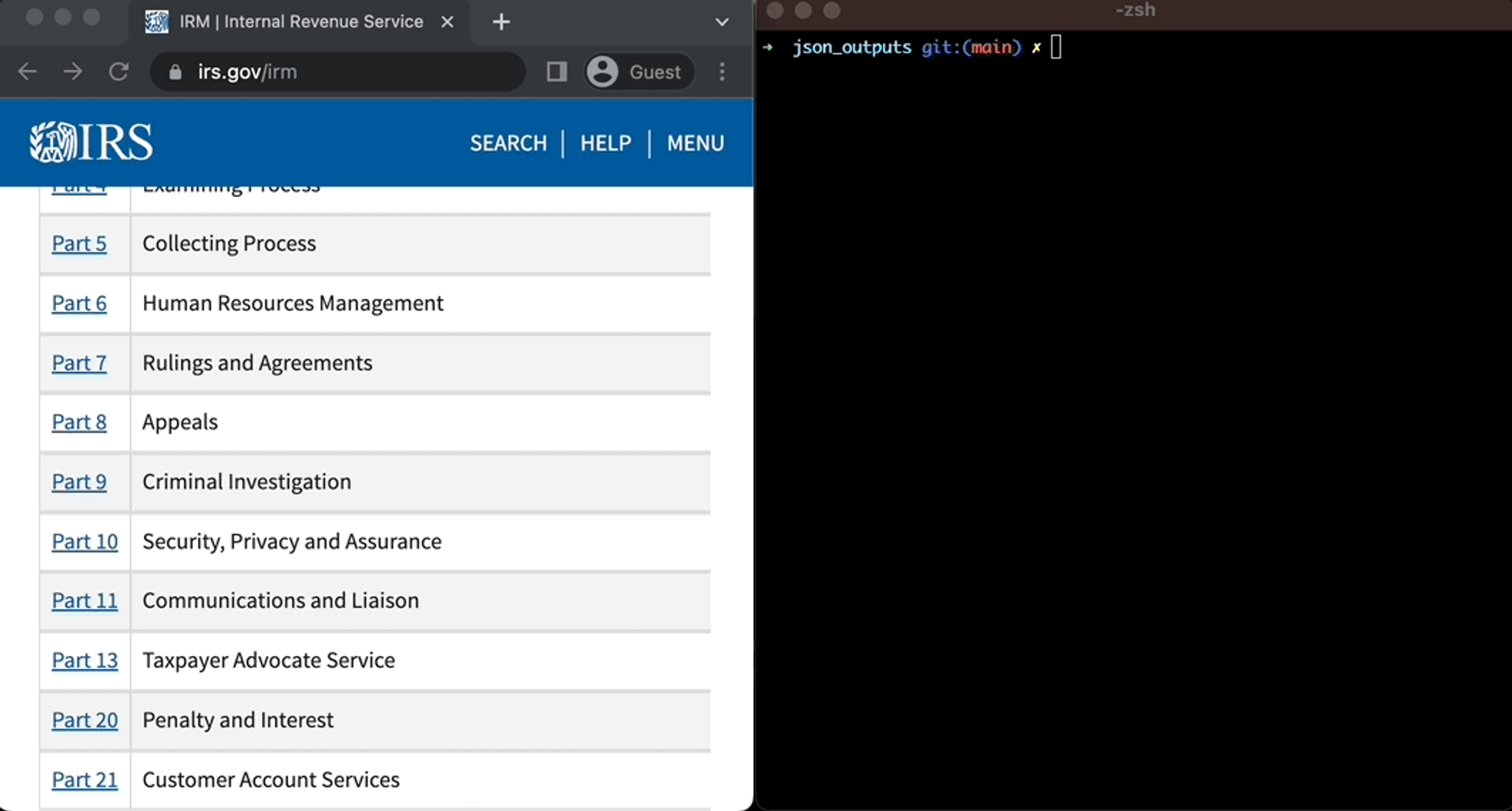This screenshot has width=1512, height=811.
Task: Open Chrome's three-dot menu
Action: pos(722,72)
